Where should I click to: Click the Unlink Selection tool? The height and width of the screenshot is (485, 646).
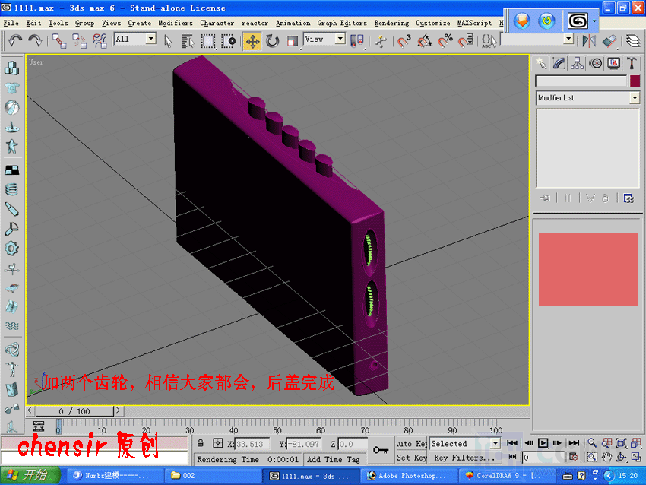pos(79,41)
